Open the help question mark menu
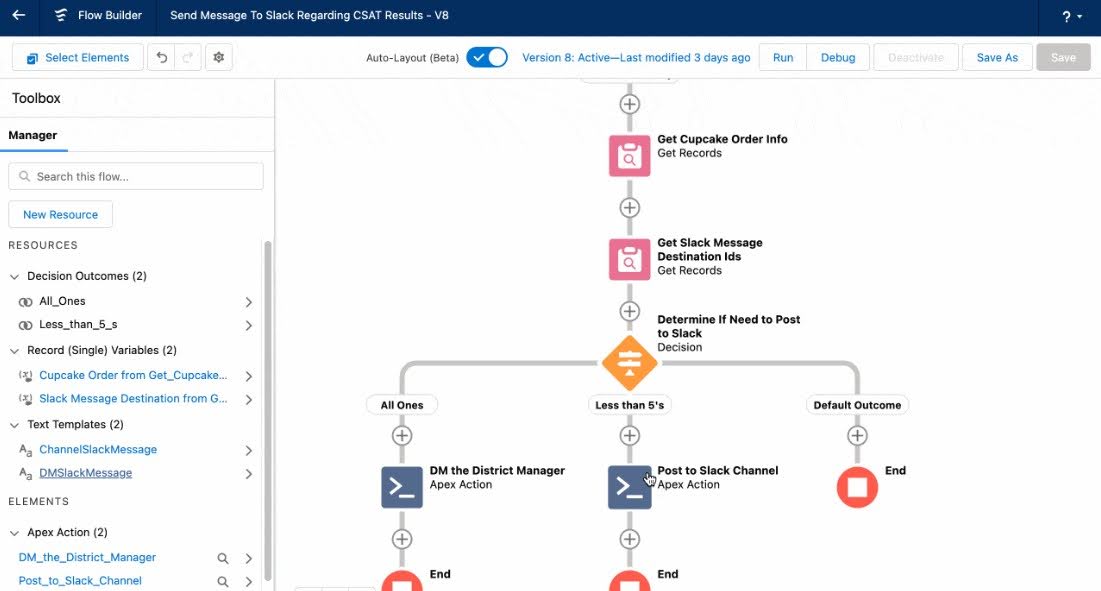1101x591 pixels. [1071, 17]
